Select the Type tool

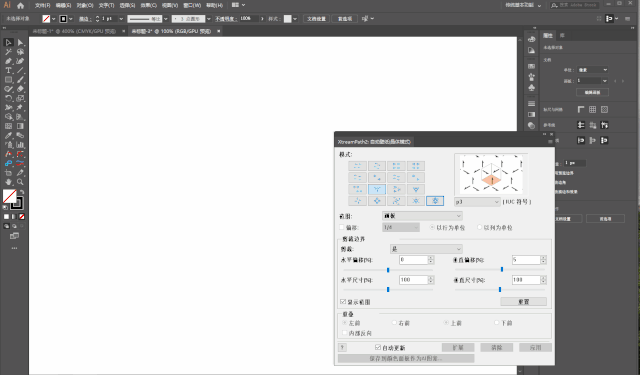pyautogui.click(x=8, y=70)
